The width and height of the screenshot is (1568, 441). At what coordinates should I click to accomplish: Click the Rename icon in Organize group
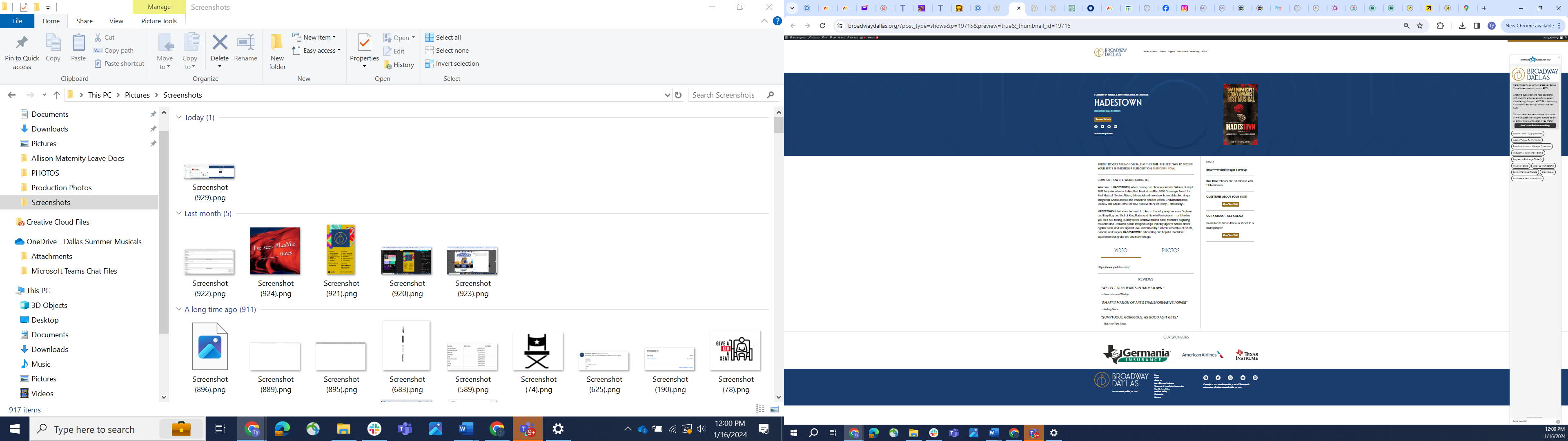(x=245, y=47)
